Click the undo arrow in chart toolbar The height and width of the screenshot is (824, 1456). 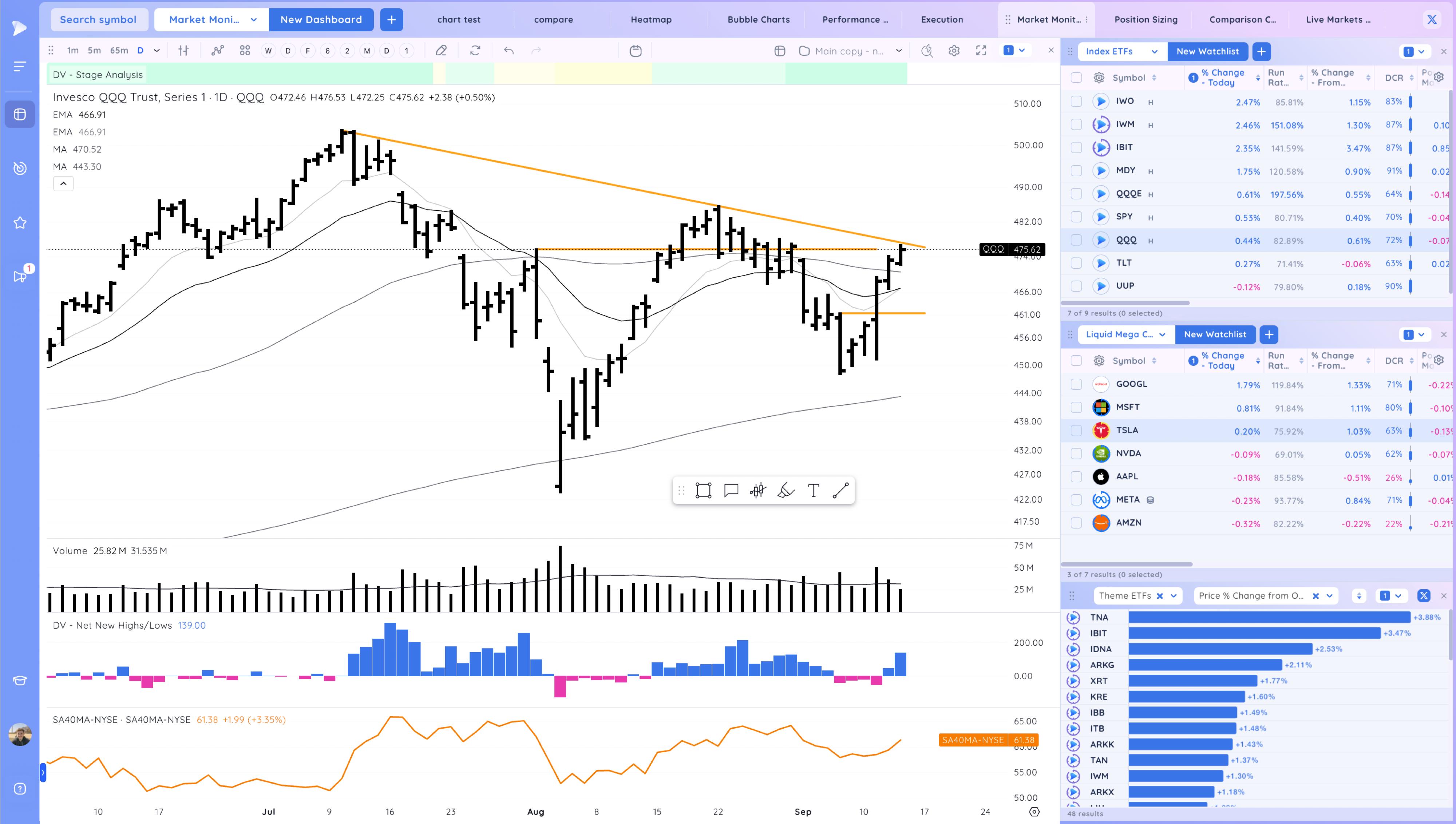[509, 51]
